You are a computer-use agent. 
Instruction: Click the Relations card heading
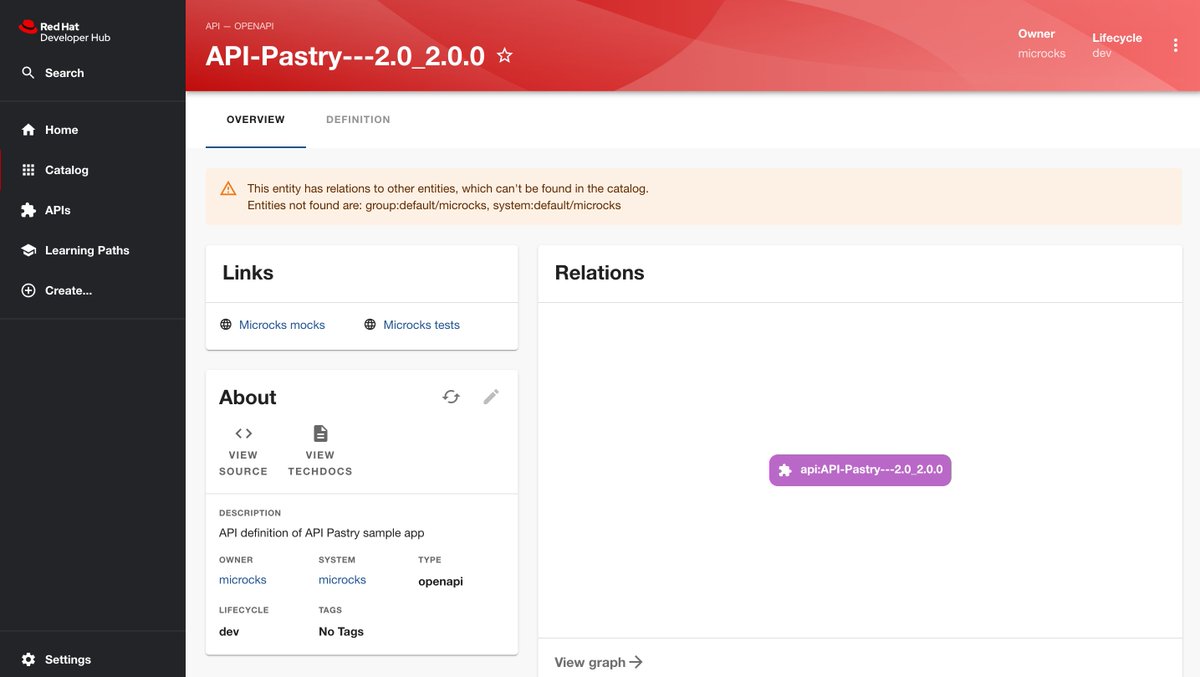coord(599,273)
